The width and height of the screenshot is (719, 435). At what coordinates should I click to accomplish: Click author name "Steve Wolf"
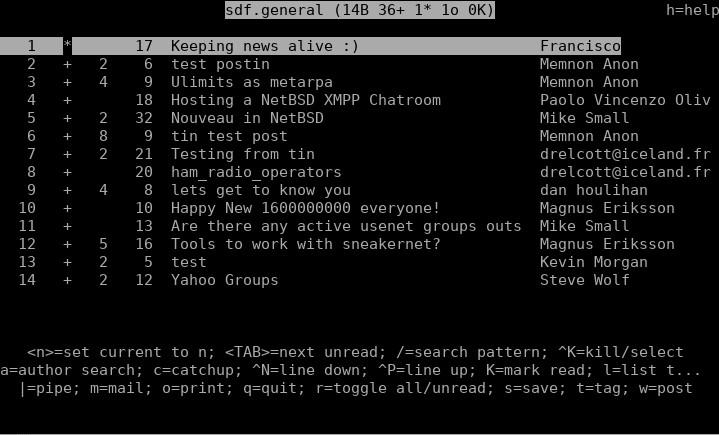pos(585,280)
